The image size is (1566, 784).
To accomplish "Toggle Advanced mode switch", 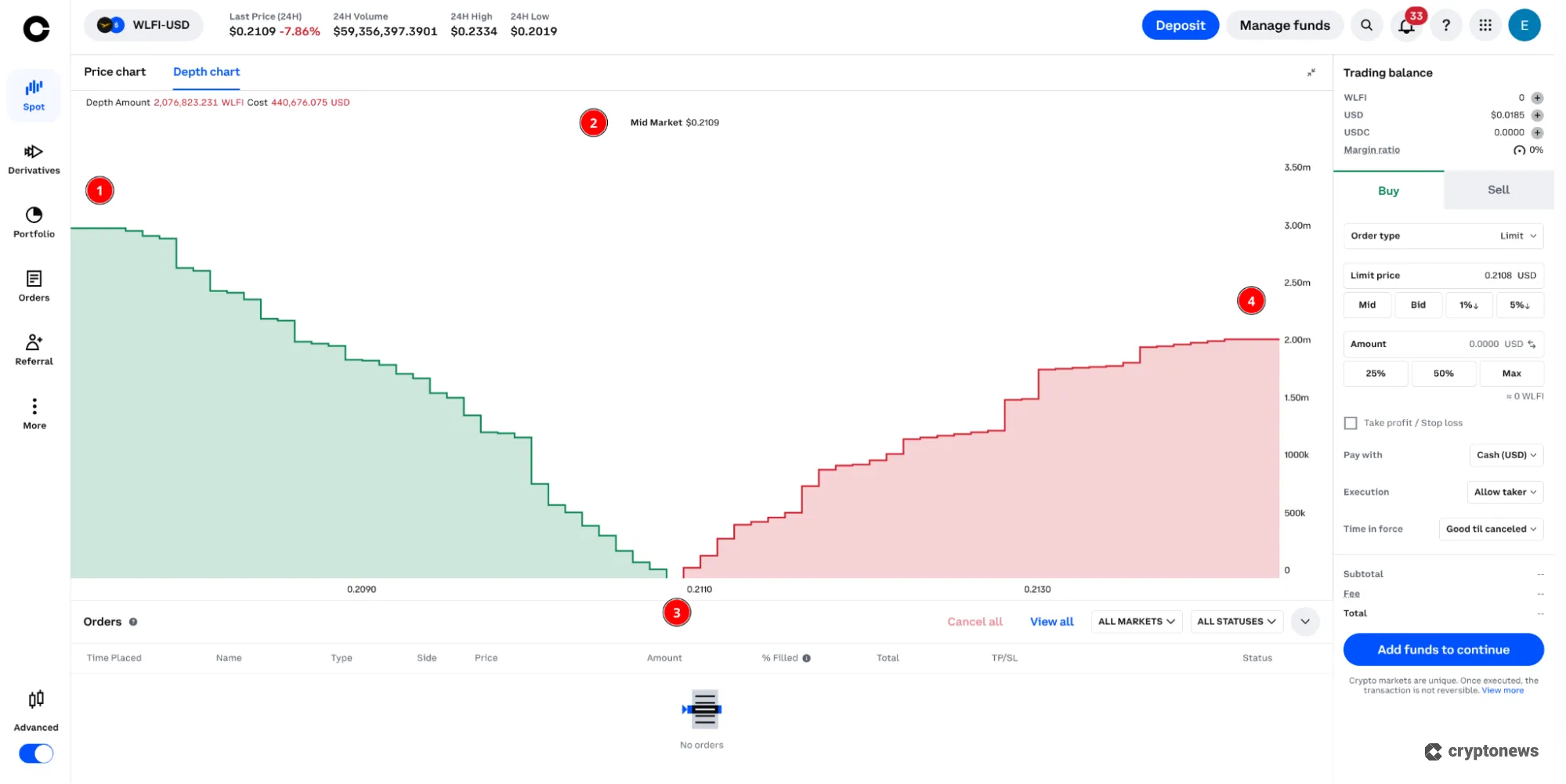I will tap(34, 753).
